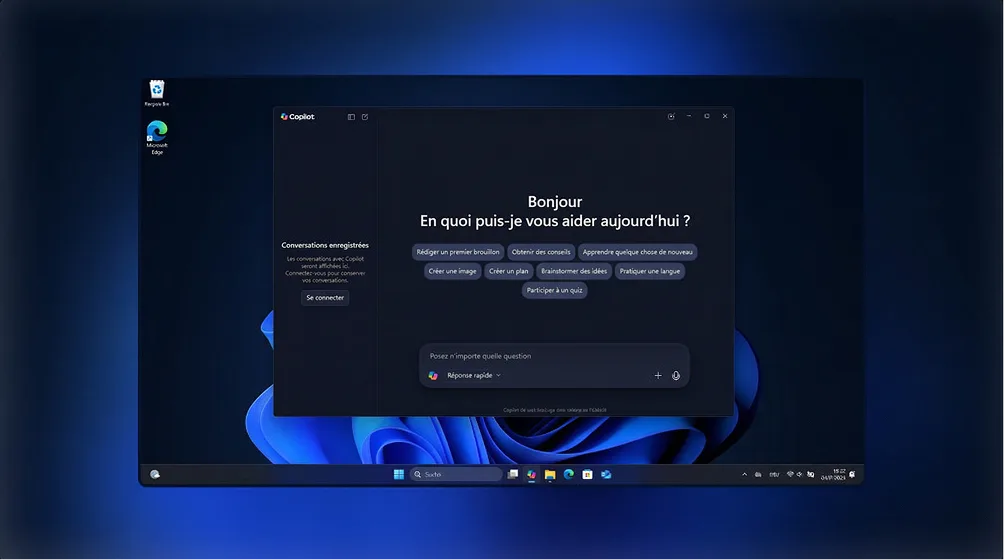Pick the "Créer un plan" suggestion

[508, 271]
